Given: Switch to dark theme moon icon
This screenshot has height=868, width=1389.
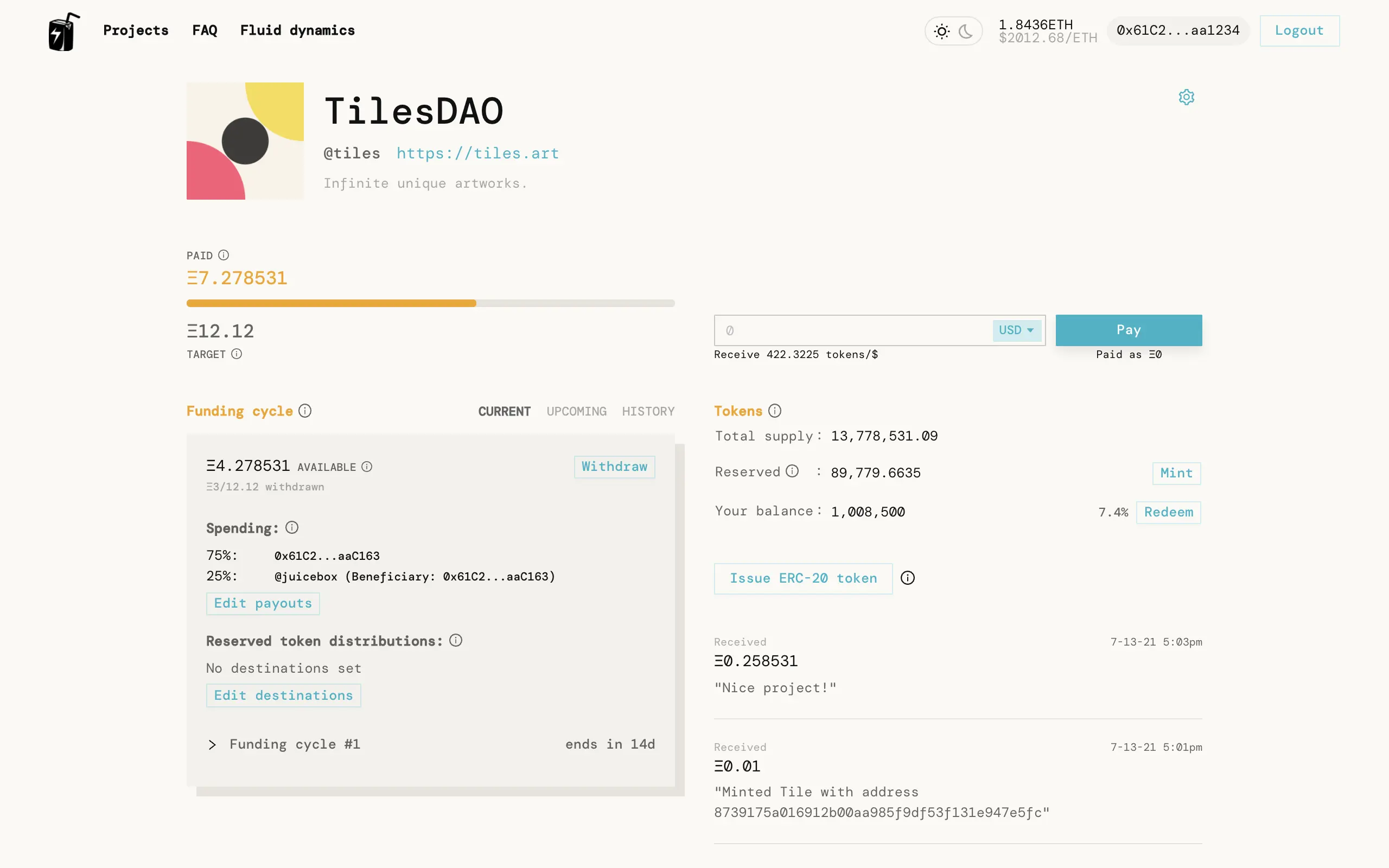Looking at the screenshot, I should (x=966, y=31).
